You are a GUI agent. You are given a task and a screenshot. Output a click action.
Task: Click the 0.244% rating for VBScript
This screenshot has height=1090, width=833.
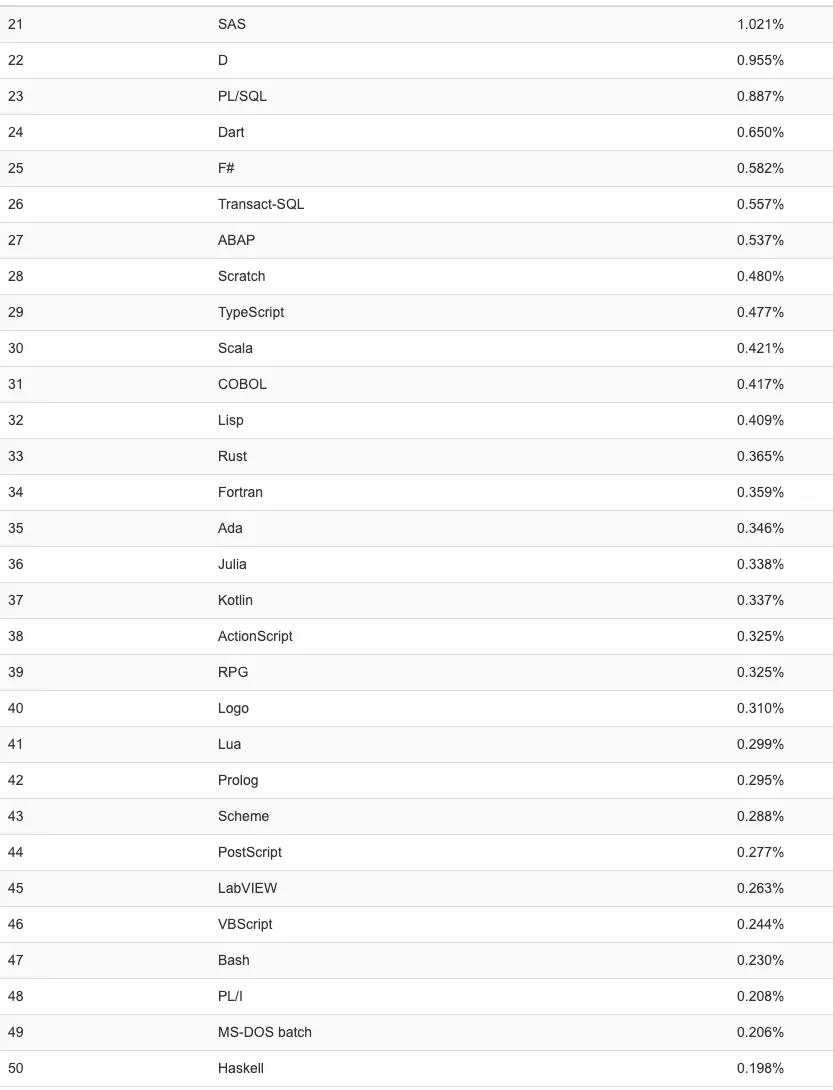pos(760,924)
